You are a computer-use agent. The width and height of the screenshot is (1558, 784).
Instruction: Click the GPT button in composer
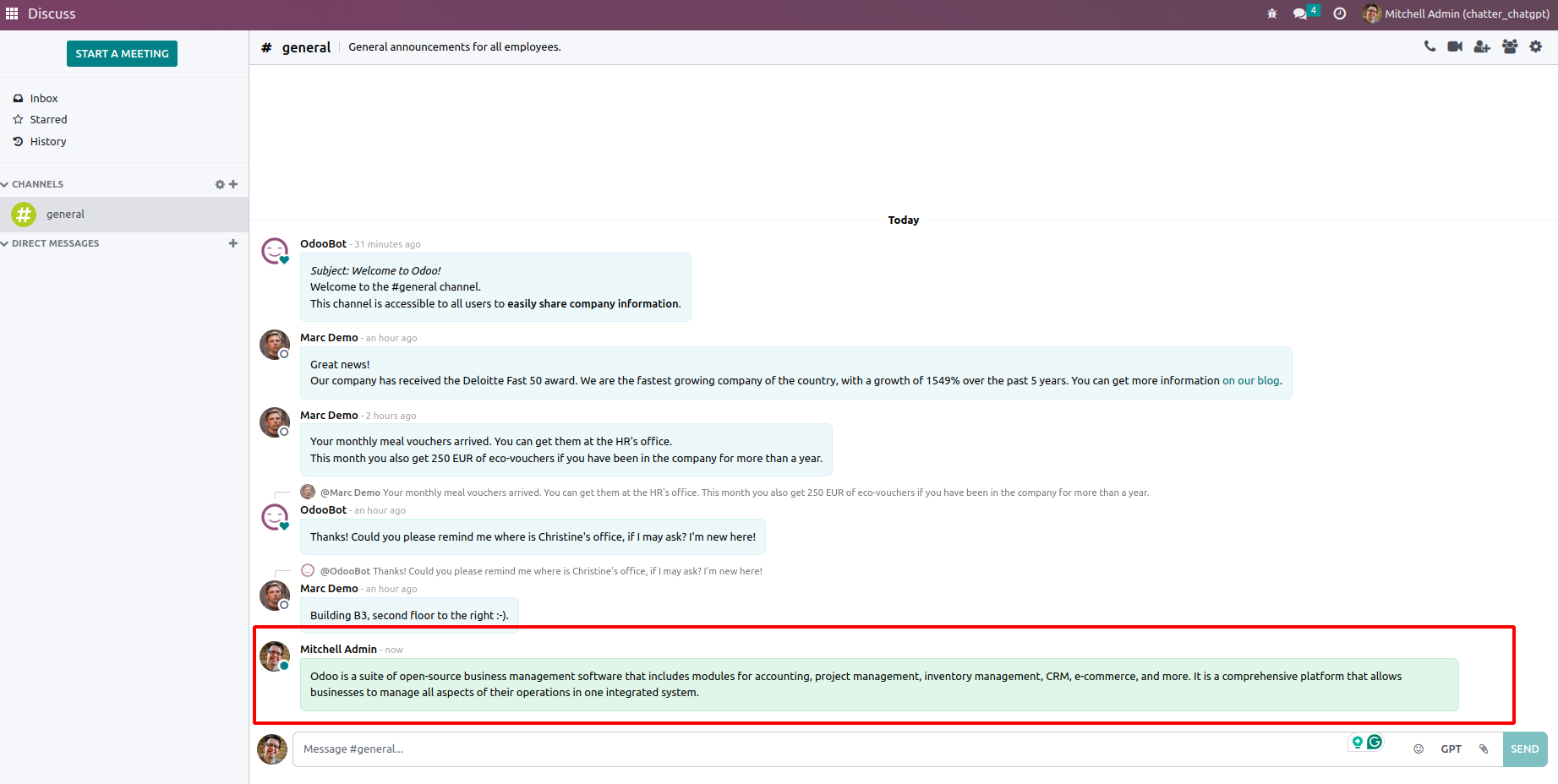point(1451,749)
